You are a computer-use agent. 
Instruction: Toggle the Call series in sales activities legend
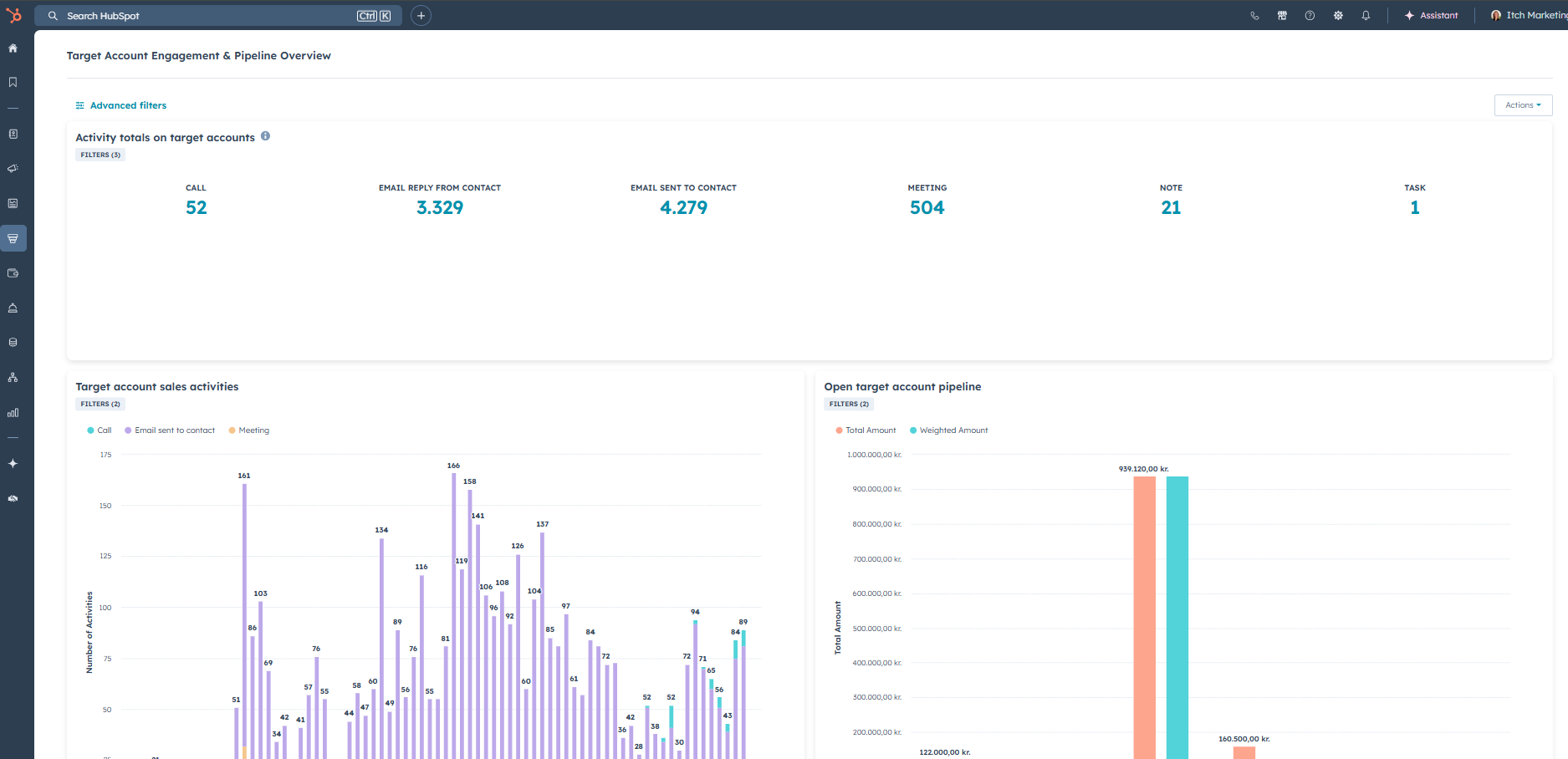point(99,430)
